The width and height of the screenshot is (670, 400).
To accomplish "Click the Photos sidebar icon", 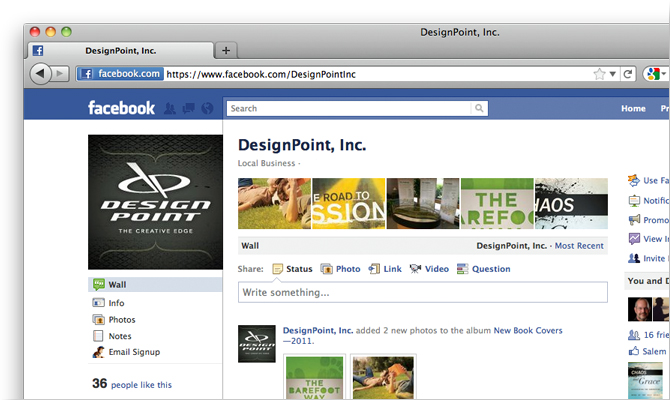I will coord(98,320).
